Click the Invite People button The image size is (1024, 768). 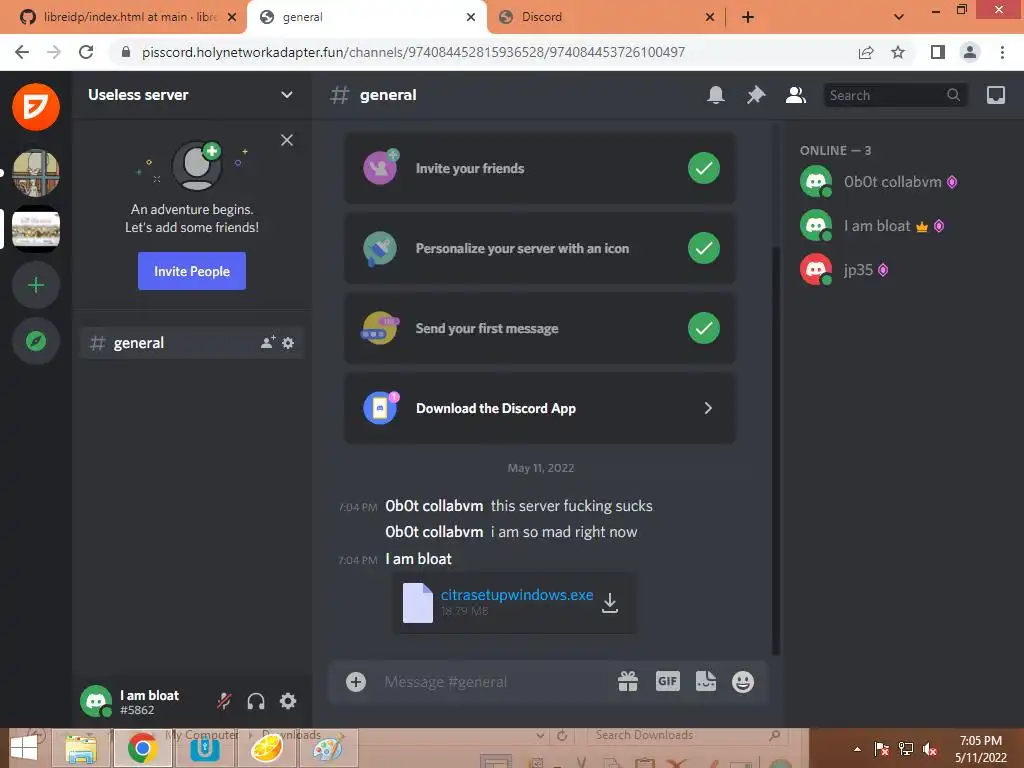(x=192, y=271)
